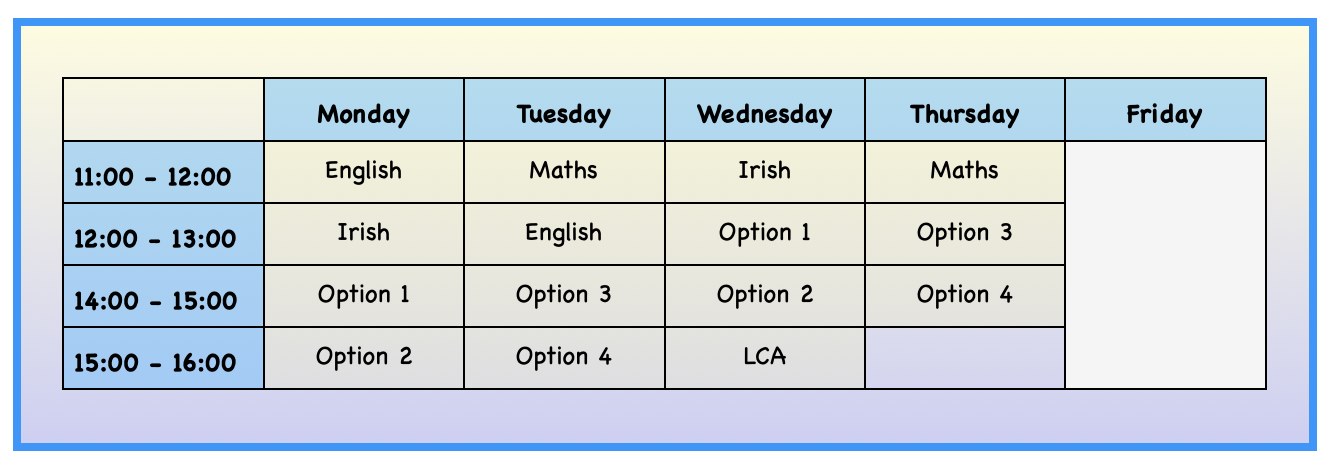Click the Wednesday header cell
The width and height of the screenshot is (1336, 468).
[765, 110]
